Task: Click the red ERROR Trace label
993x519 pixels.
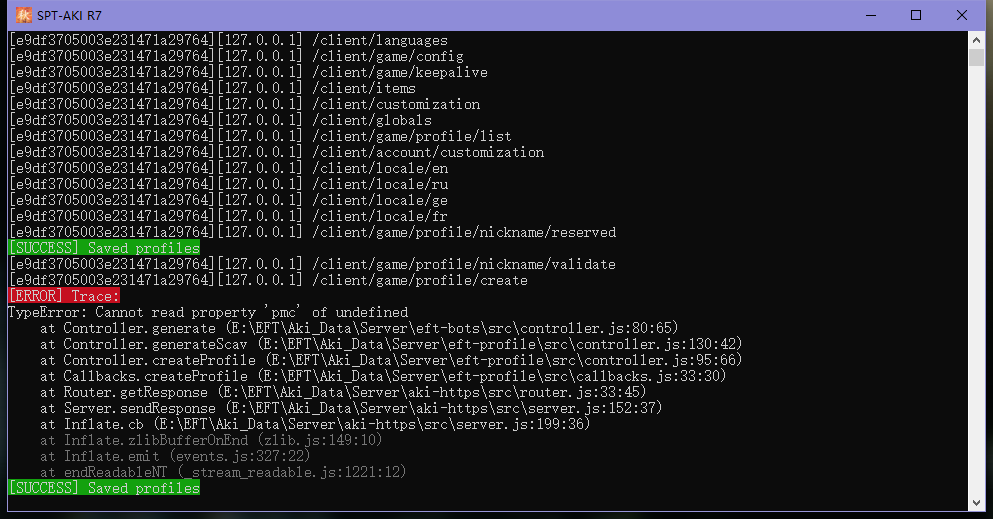Action: [x=64, y=296]
